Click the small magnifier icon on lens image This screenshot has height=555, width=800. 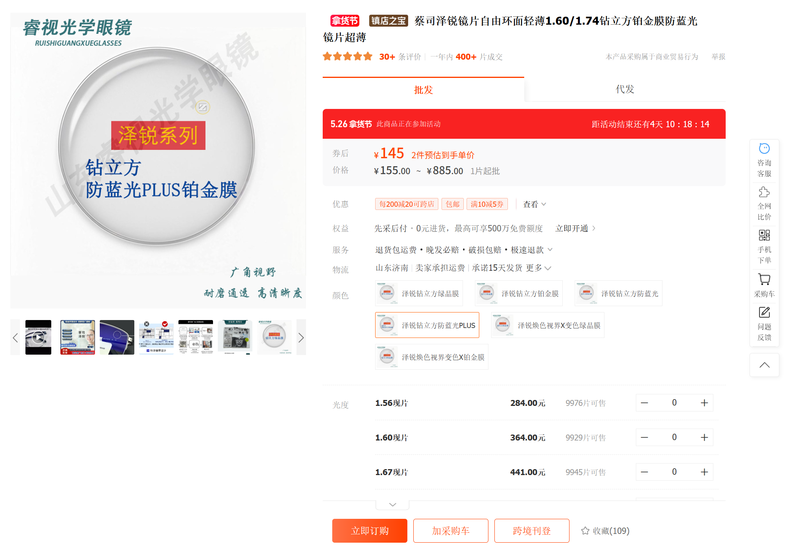[202, 107]
